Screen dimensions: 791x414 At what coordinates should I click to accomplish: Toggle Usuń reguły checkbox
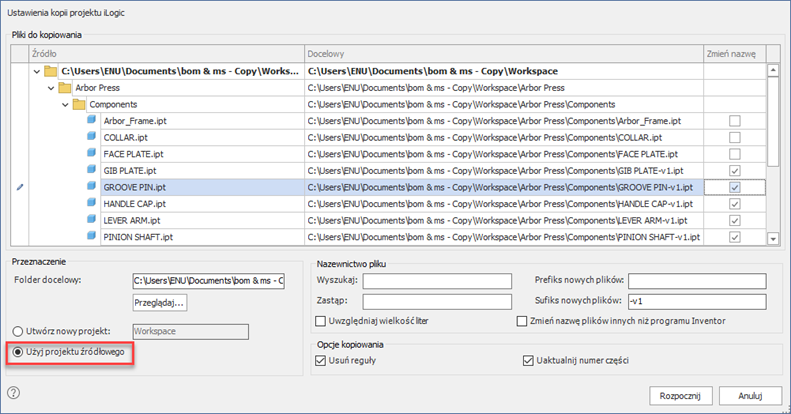click(321, 361)
